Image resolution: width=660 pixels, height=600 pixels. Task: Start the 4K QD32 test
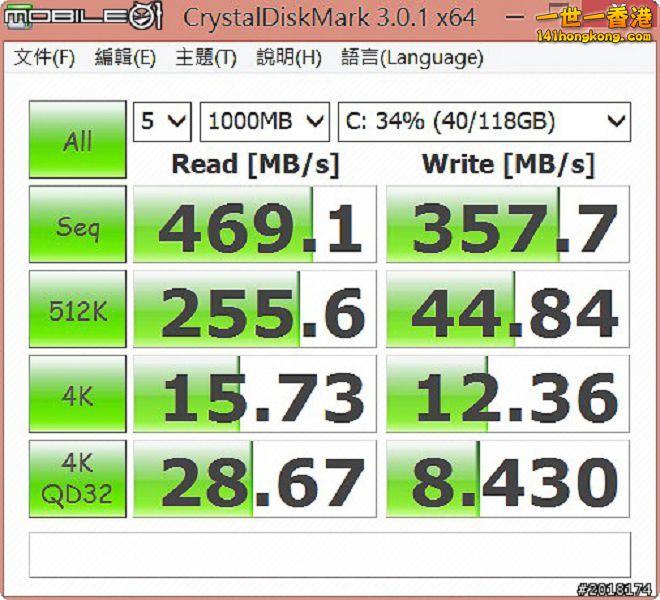point(78,480)
